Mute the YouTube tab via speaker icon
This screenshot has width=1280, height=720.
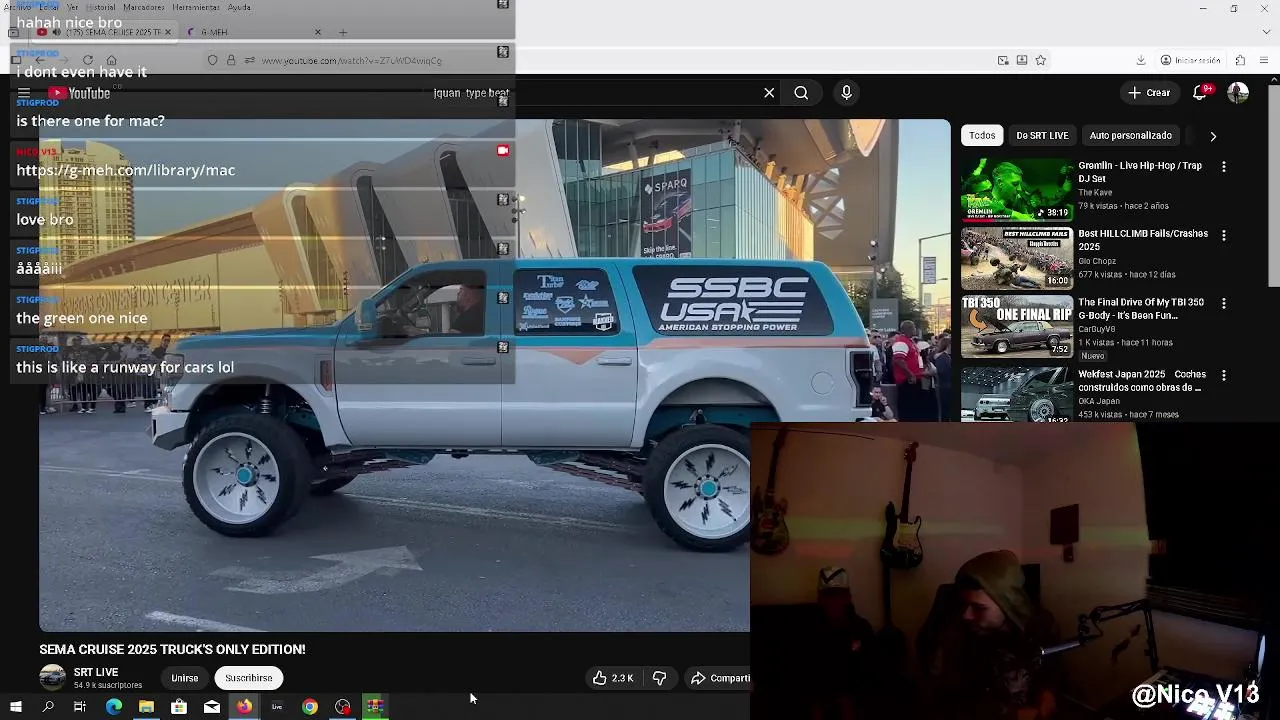click(x=56, y=32)
